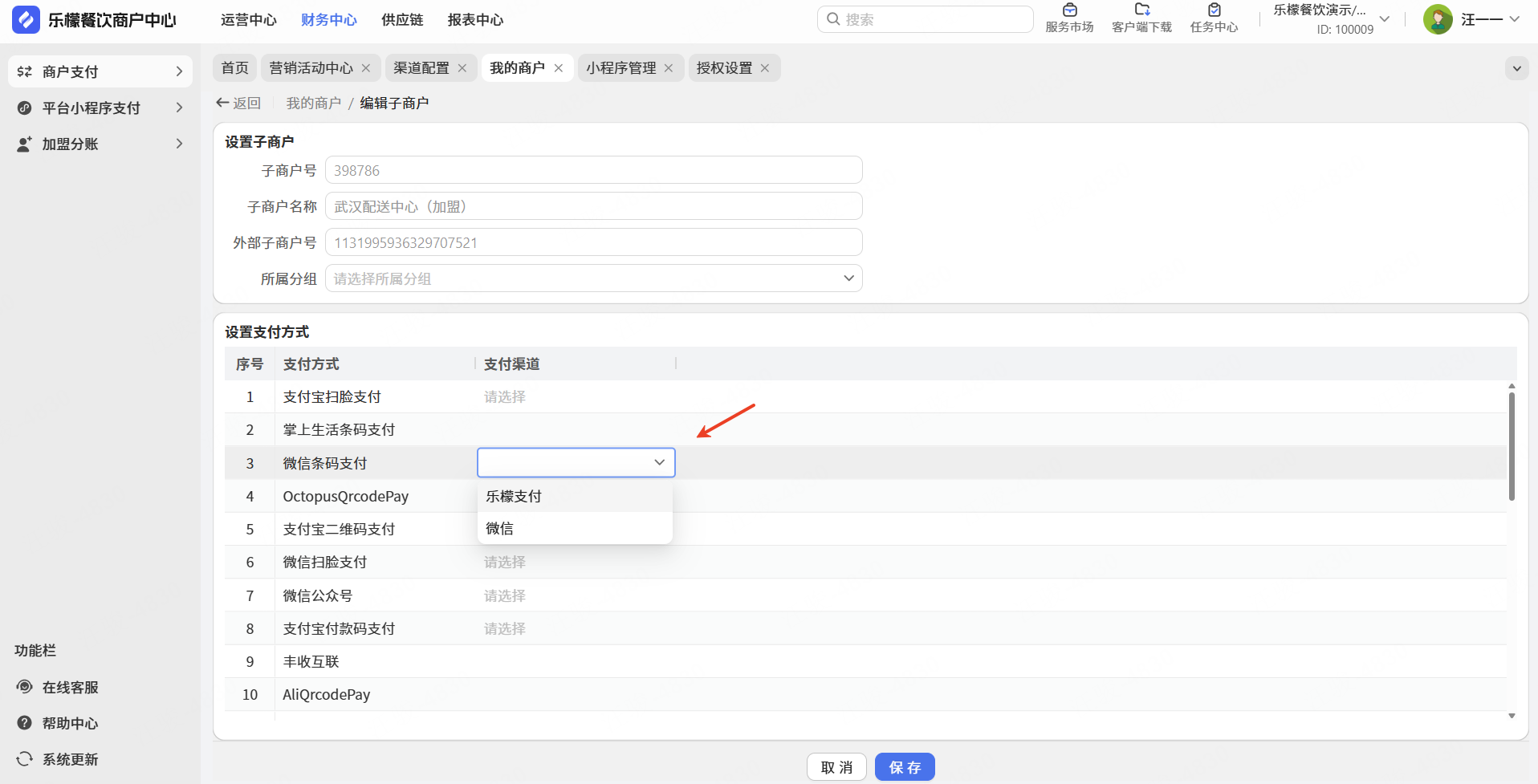Click the 支付渠道 column header
Image resolution: width=1538 pixels, height=784 pixels.
(x=512, y=364)
